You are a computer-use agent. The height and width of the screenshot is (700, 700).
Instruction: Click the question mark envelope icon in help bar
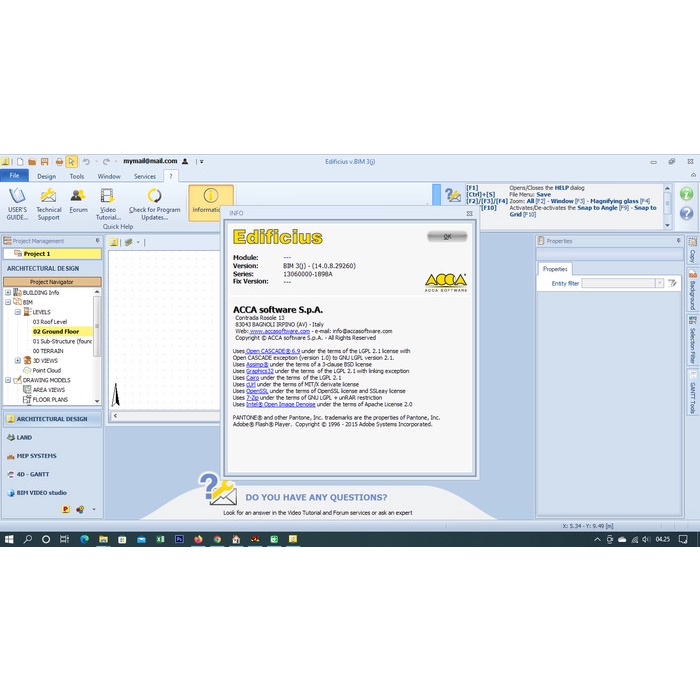[x=452, y=195]
